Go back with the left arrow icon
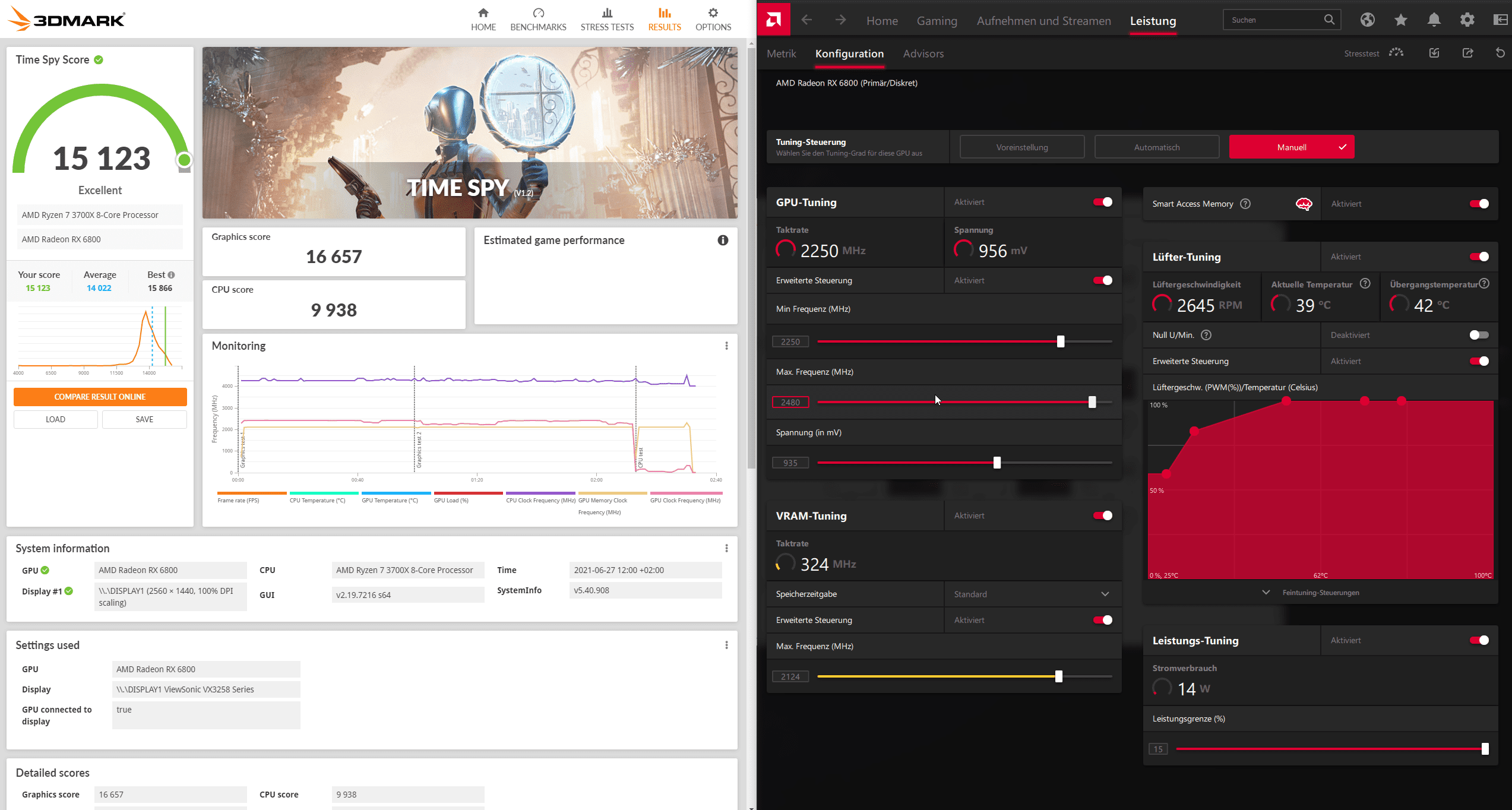 point(806,20)
